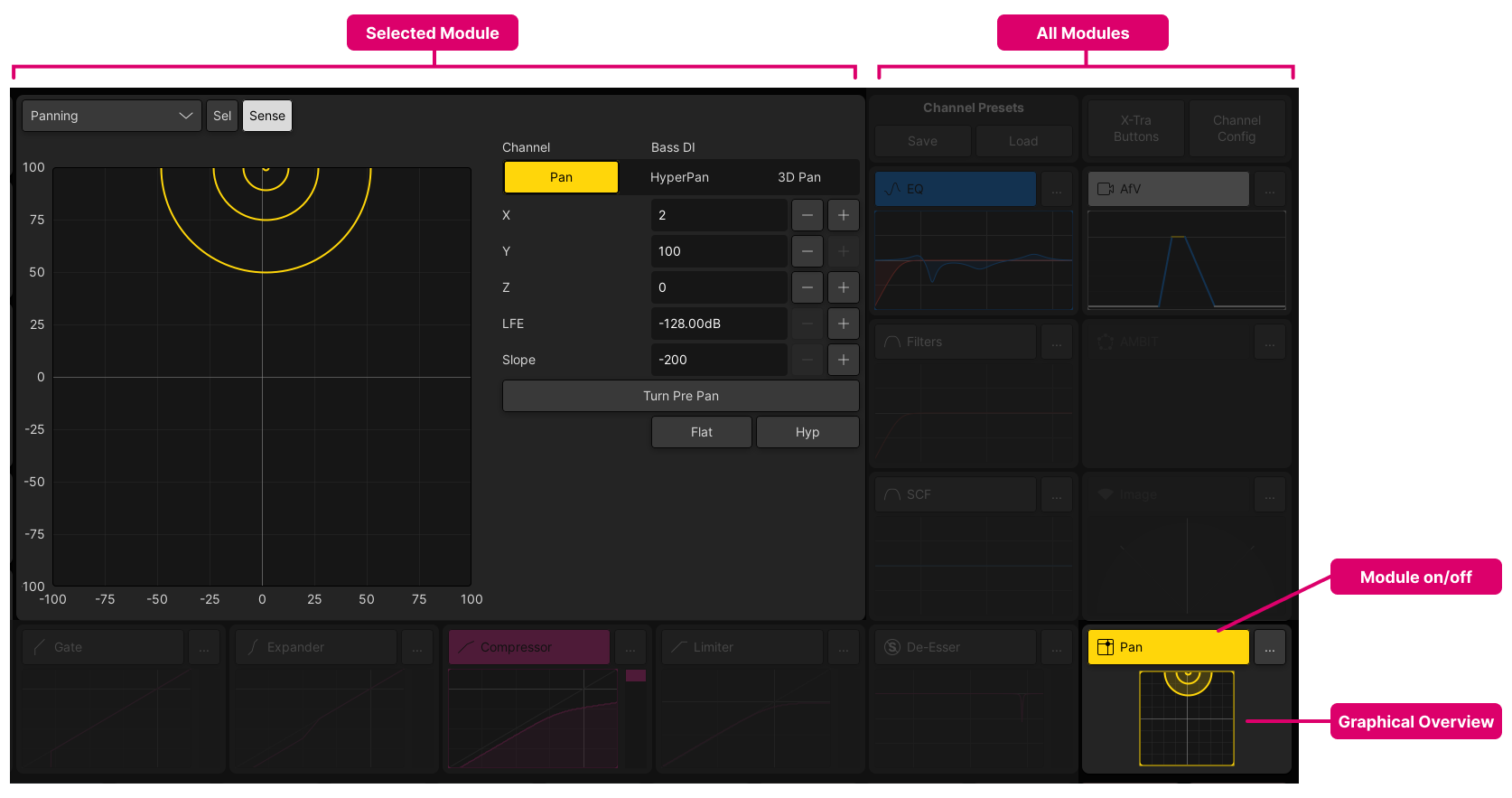Increase the Slope value with plus
The image size is (1512, 798).
tap(843, 360)
